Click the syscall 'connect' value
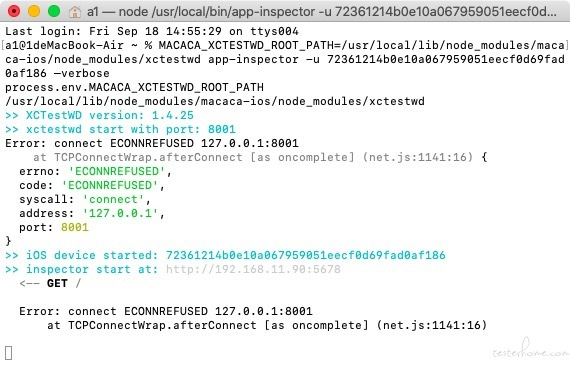This screenshot has width=570, height=365. pyautogui.click(x=113, y=199)
